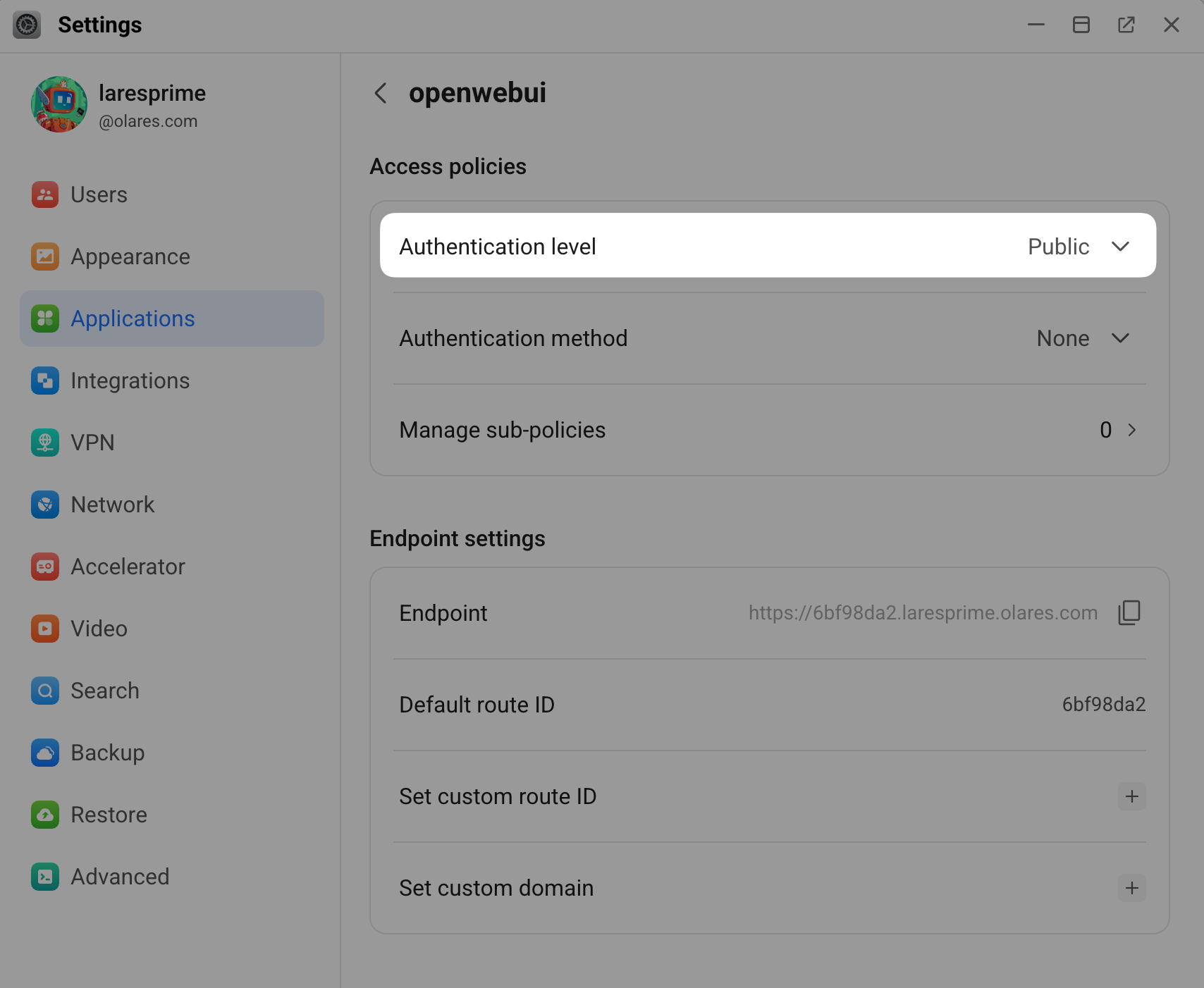Open the Appearance settings section

tap(172, 257)
